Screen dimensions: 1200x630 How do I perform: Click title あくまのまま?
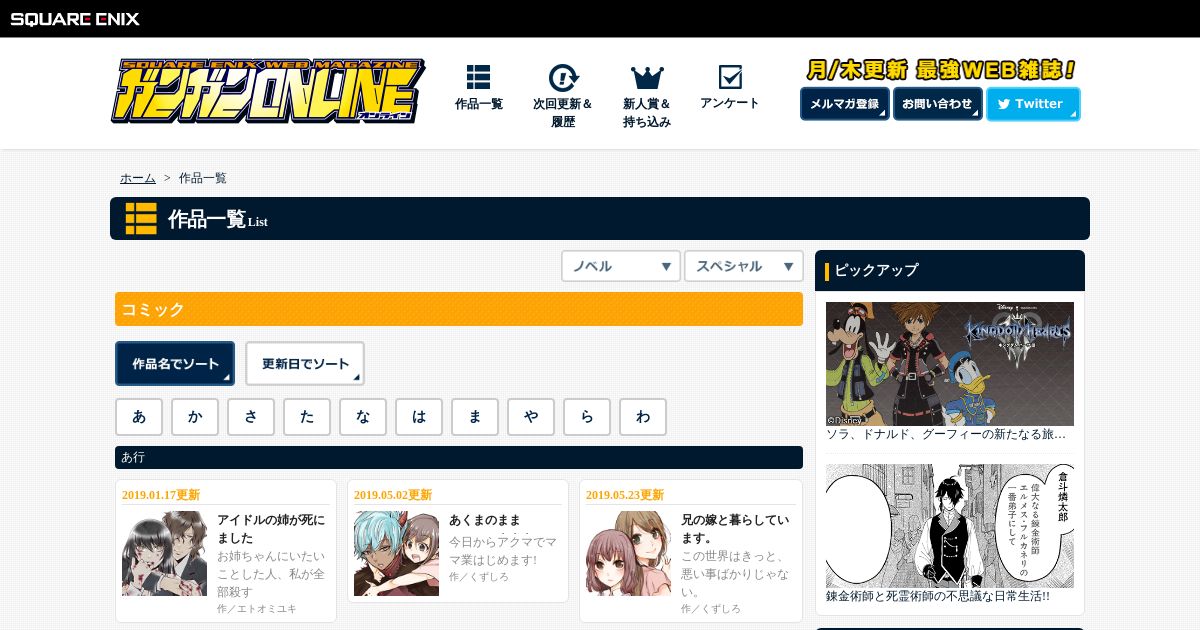(x=485, y=520)
